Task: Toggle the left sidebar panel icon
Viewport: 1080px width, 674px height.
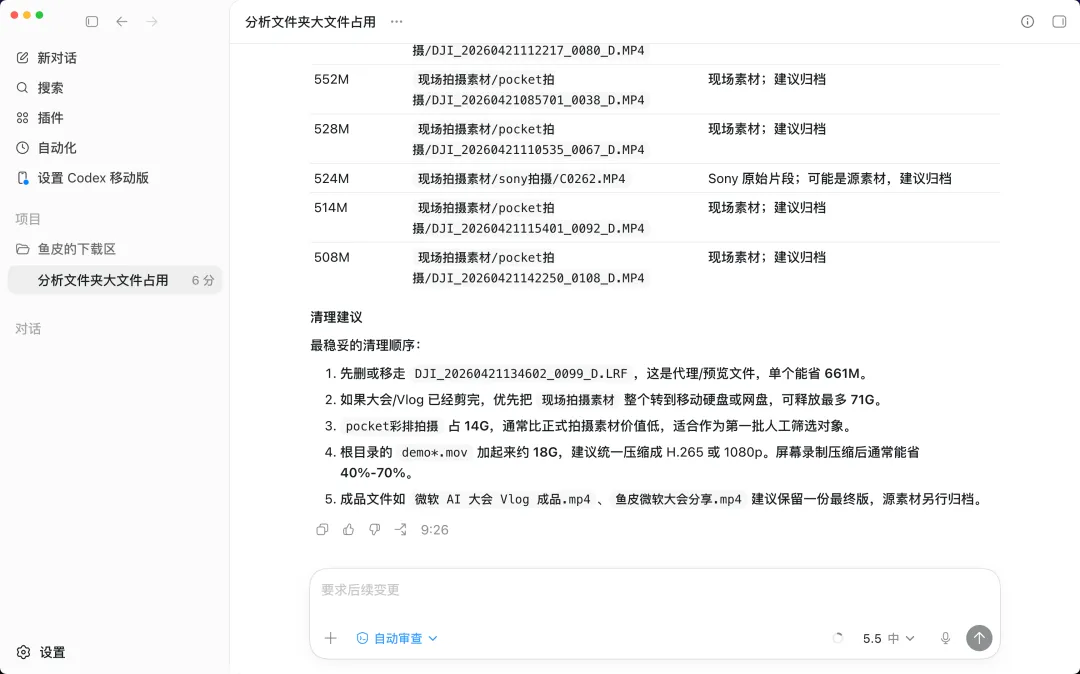Action: tap(92, 21)
